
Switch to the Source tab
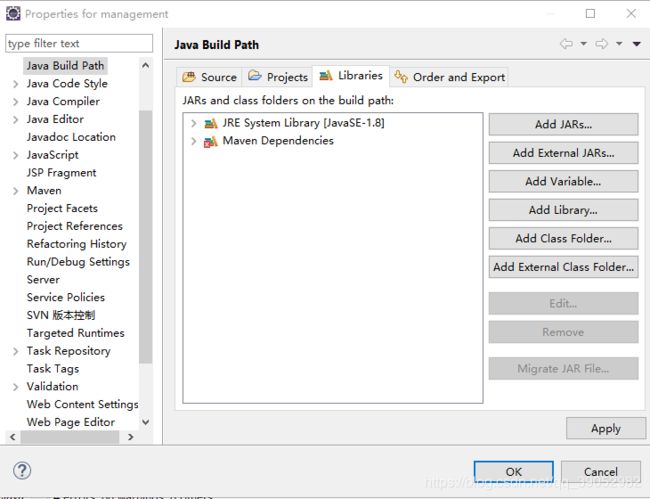(209, 77)
